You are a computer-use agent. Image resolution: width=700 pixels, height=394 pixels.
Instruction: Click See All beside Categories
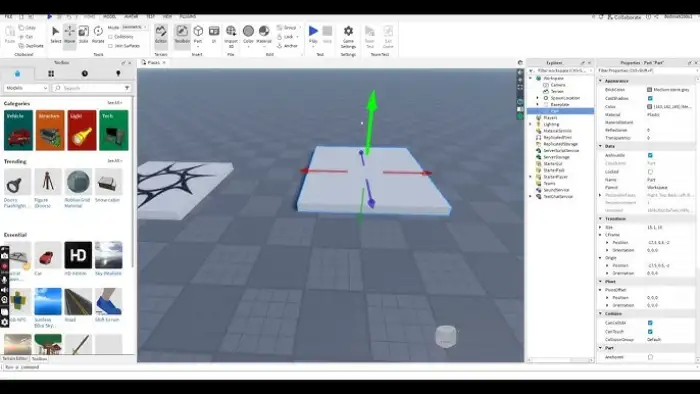114,103
